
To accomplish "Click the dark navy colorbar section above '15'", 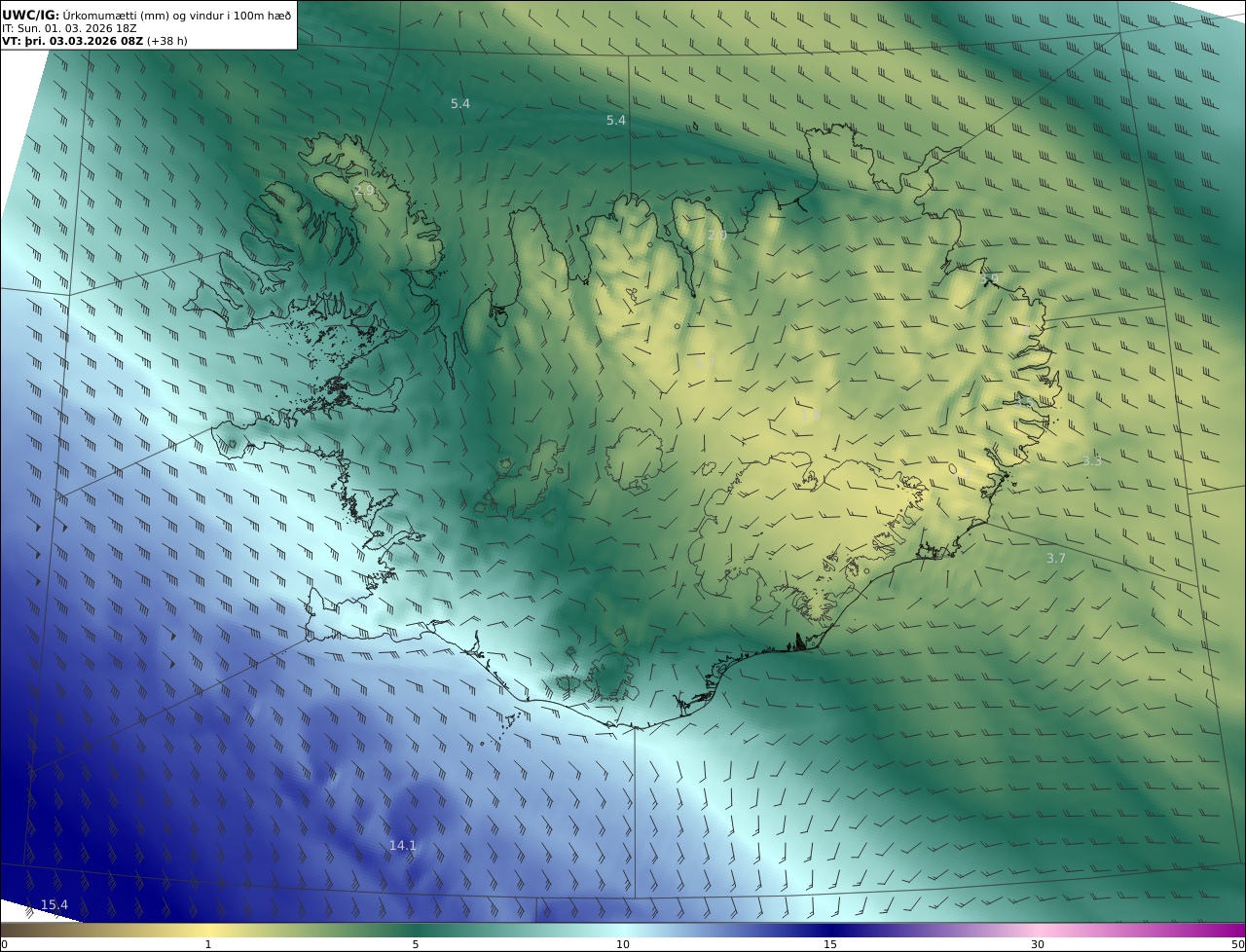I will [x=830, y=930].
